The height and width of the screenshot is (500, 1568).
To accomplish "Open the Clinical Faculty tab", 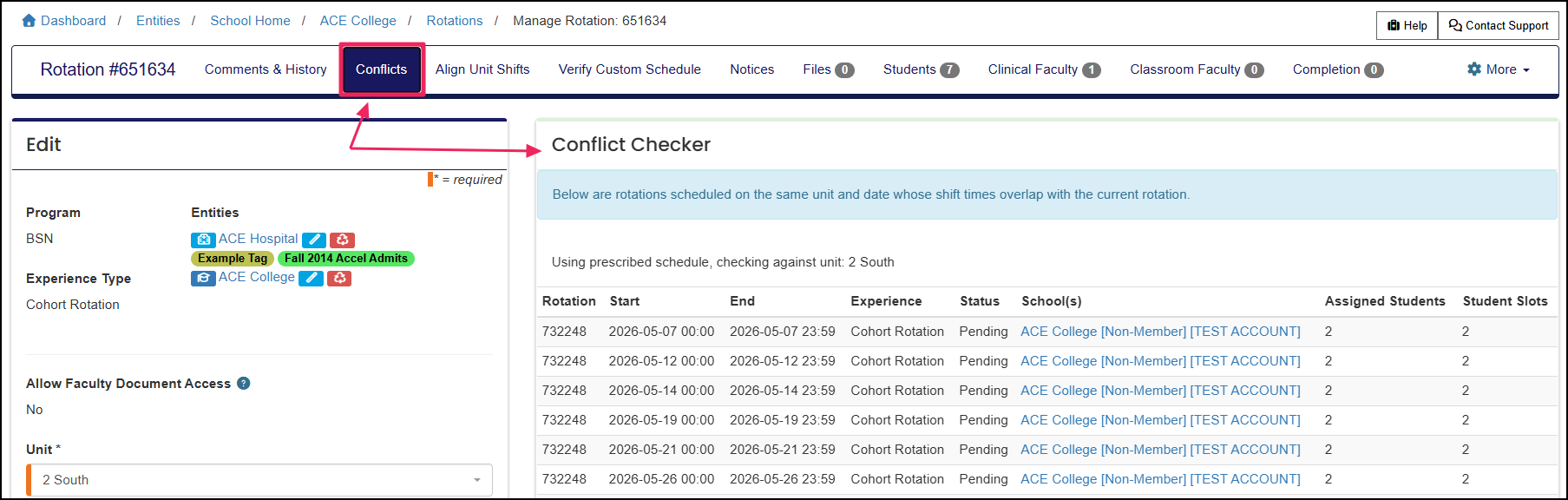I will (x=1045, y=69).
